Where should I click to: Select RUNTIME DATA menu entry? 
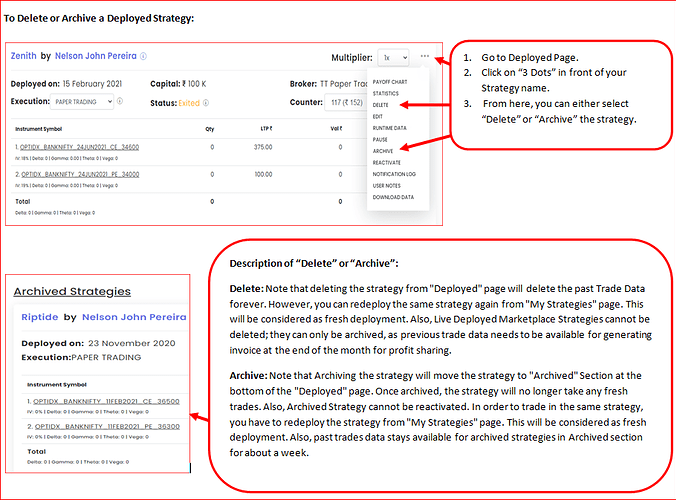389,128
